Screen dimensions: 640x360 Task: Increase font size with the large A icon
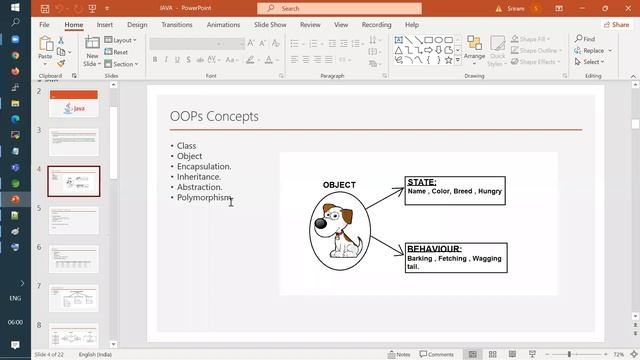point(251,43)
